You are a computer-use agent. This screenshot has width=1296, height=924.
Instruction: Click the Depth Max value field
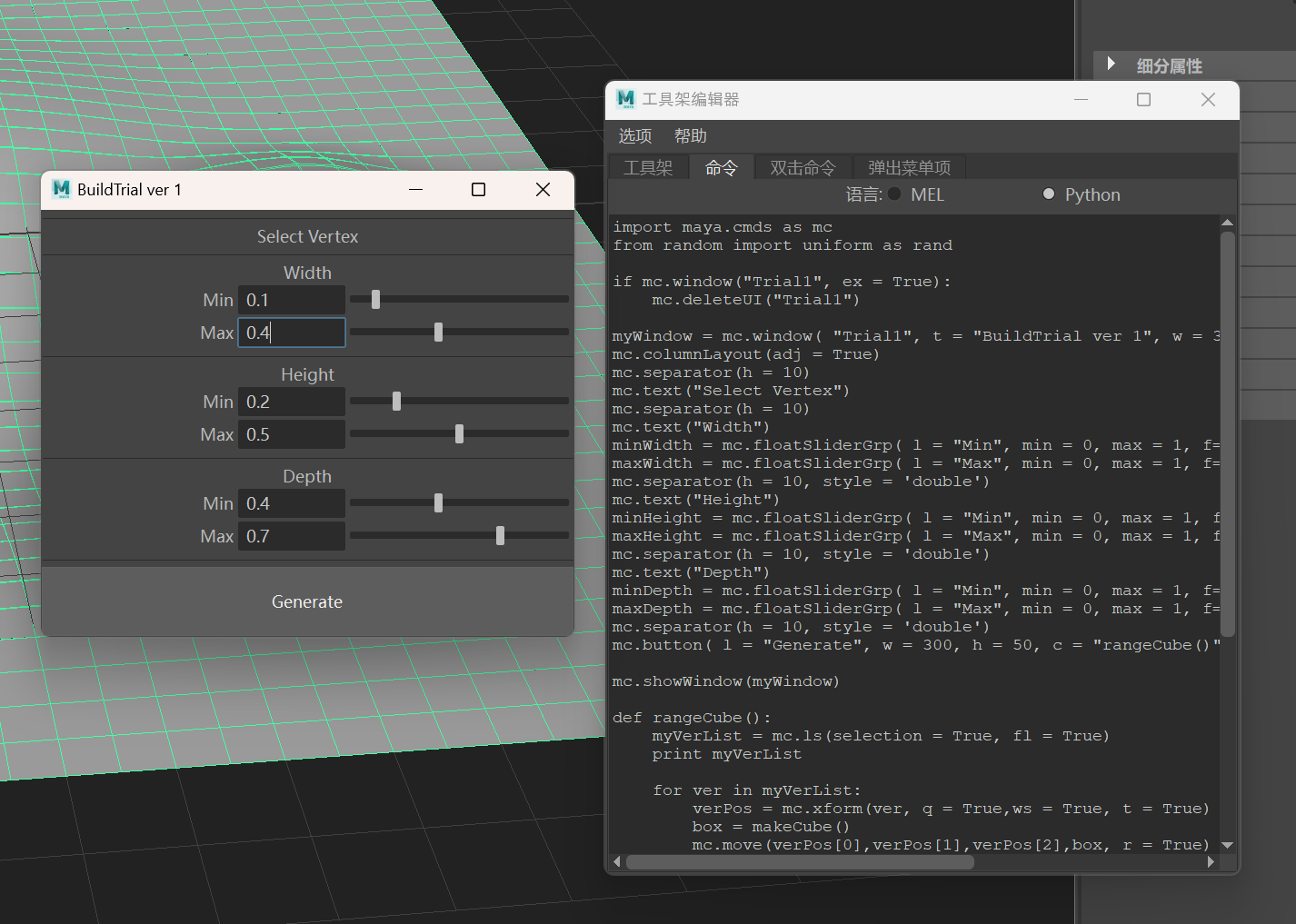[x=292, y=536]
